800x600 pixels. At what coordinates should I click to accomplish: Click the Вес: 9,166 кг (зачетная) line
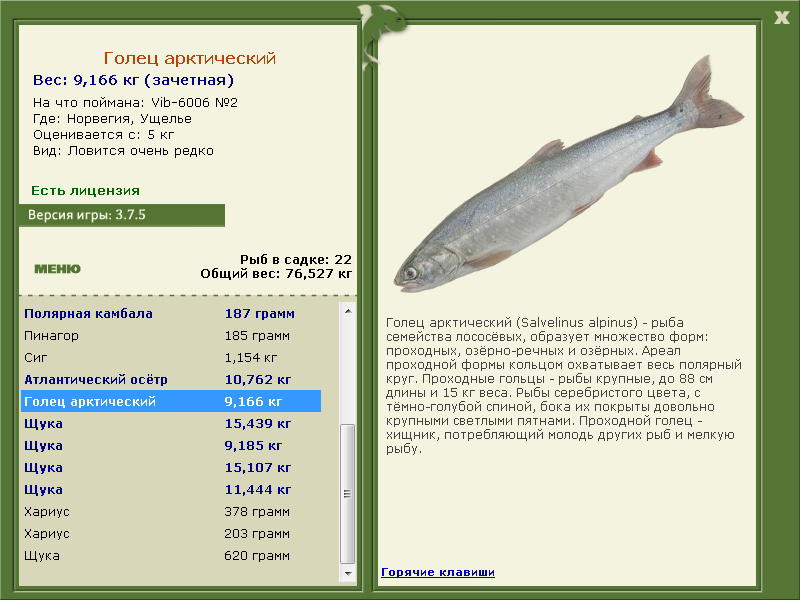click(x=133, y=80)
